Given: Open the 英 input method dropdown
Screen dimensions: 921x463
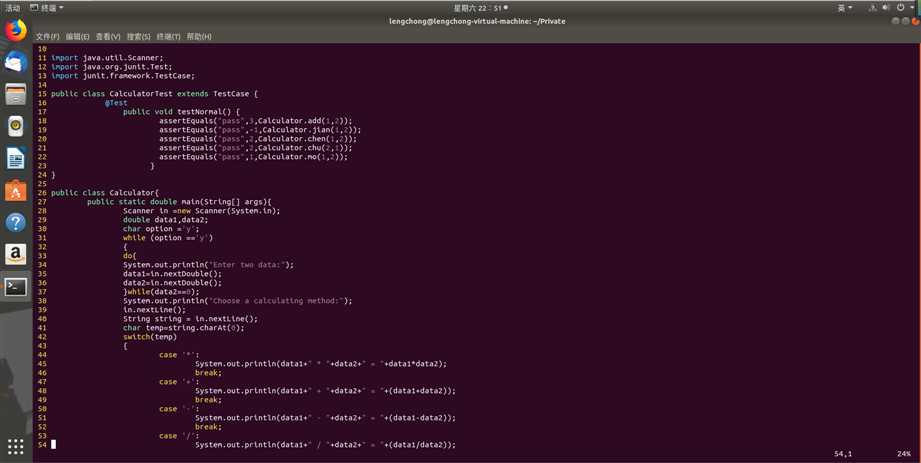Looking at the screenshot, I should click(x=845, y=8).
